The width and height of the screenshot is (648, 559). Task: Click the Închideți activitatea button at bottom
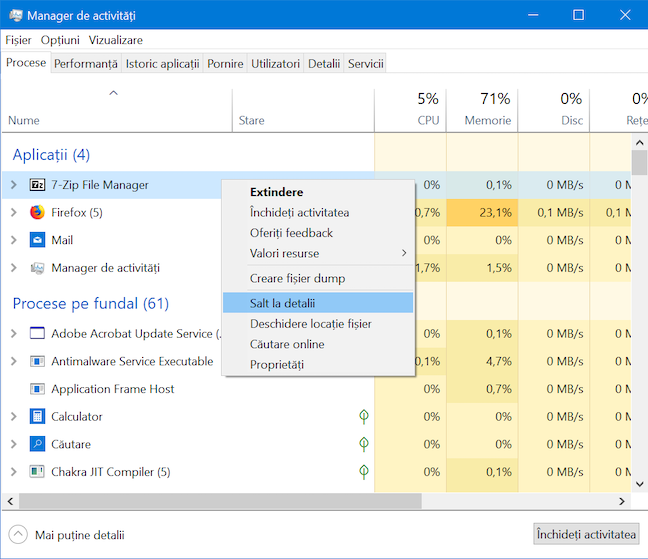click(586, 534)
